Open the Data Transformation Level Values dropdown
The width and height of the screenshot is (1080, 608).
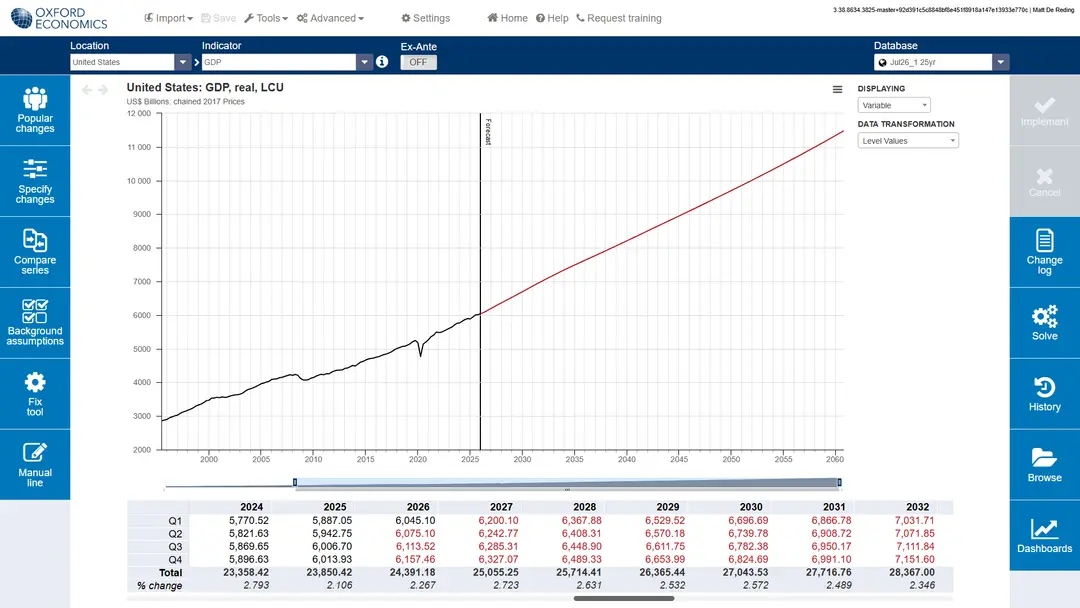pos(908,140)
